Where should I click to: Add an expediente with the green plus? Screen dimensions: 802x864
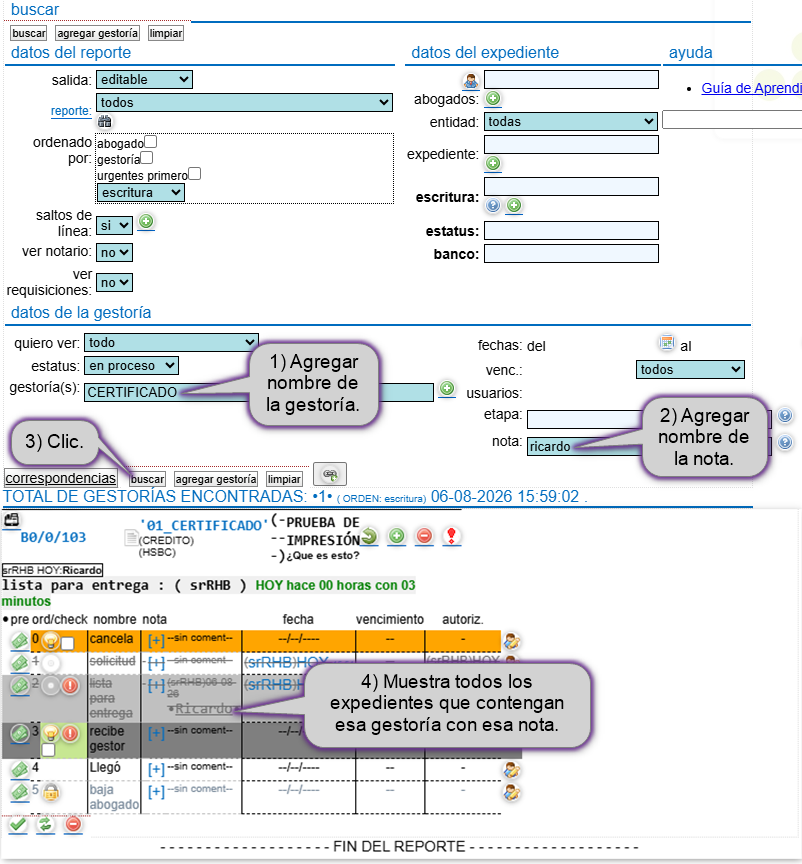click(x=493, y=163)
